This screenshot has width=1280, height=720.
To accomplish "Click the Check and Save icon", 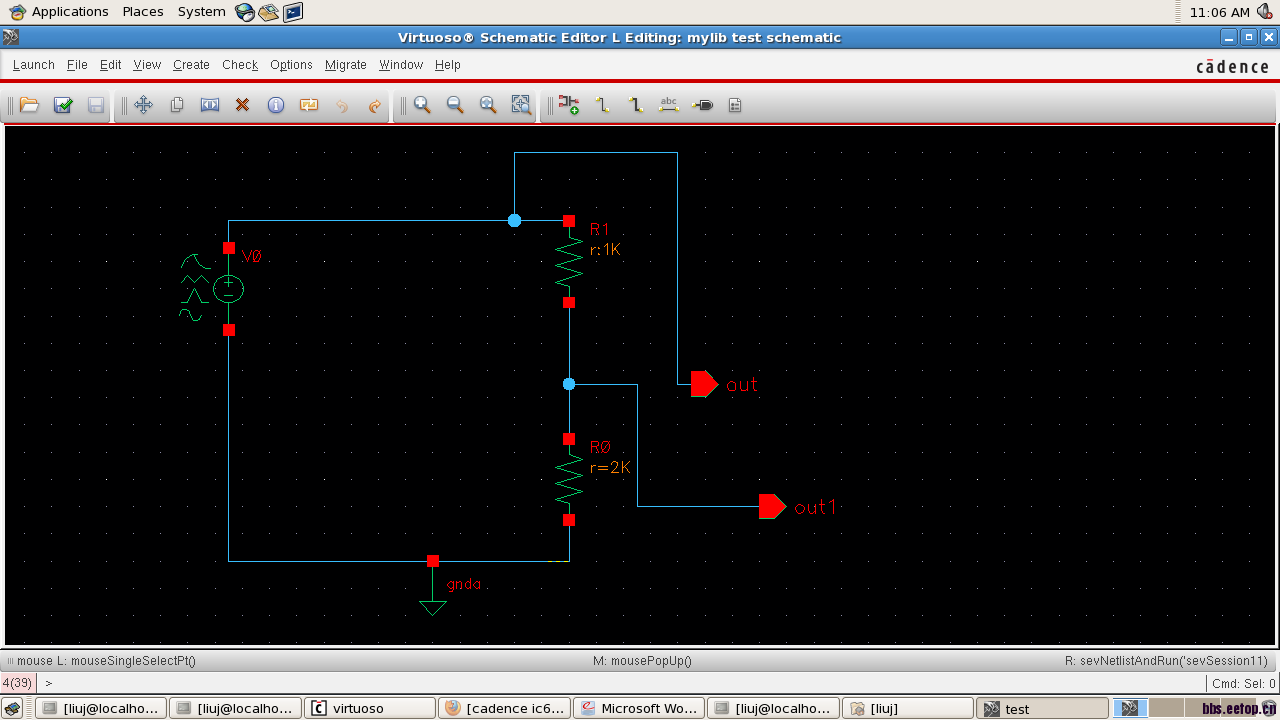I will coord(63,105).
